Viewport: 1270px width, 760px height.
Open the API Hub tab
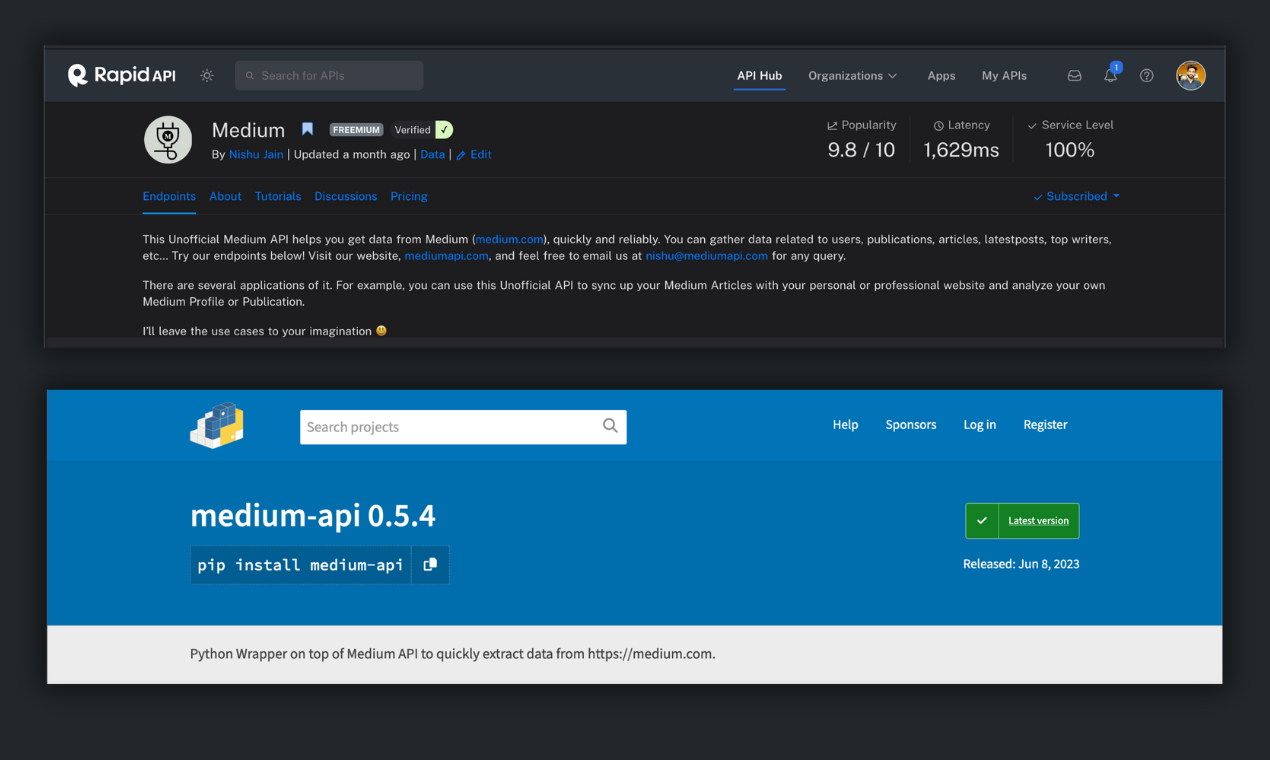point(759,76)
